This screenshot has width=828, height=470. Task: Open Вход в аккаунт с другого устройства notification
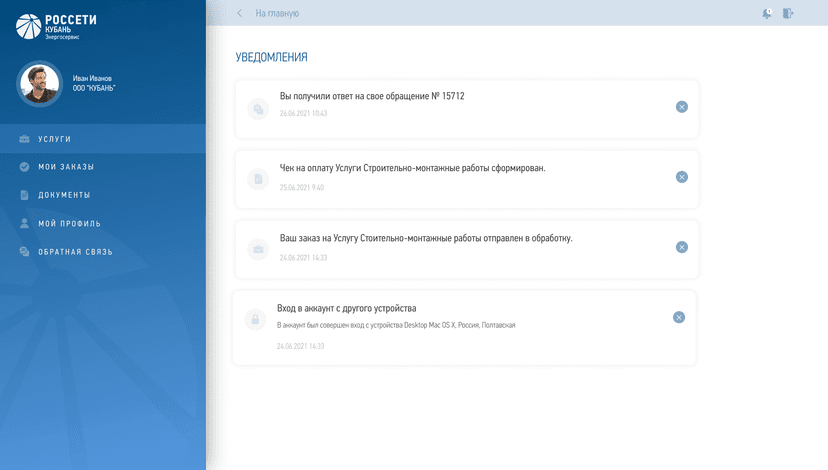[464, 327]
